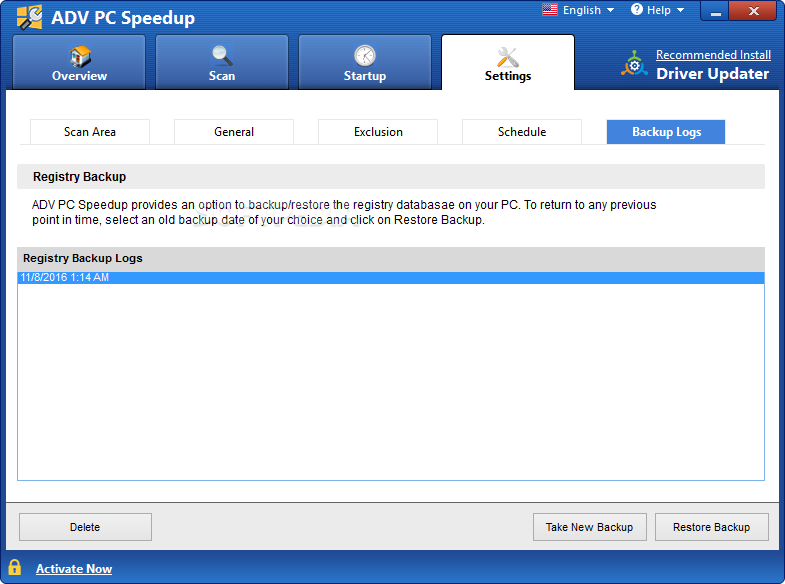
Task: Click the Help question mark icon
Action: (x=636, y=10)
